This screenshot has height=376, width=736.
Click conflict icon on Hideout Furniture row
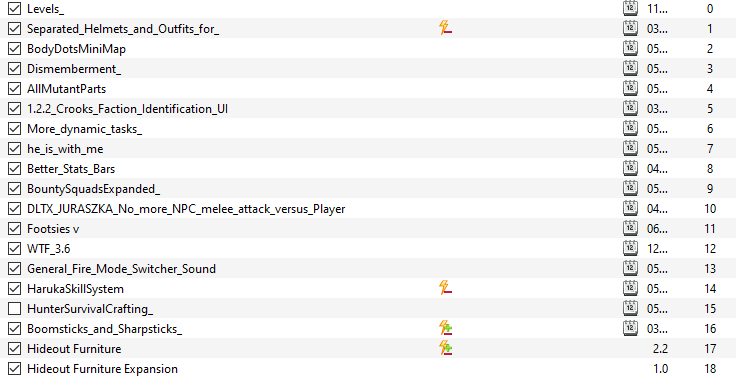(445, 348)
